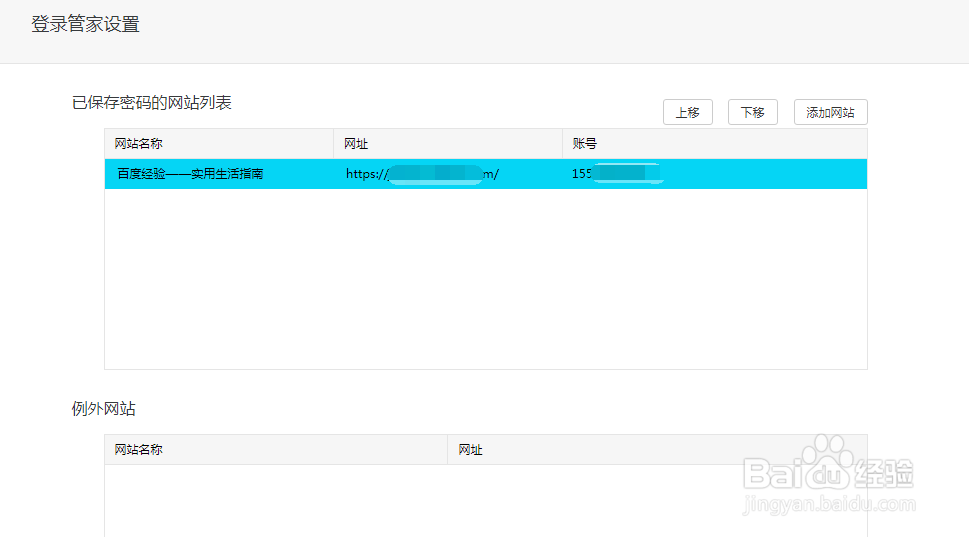Image resolution: width=969 pixels, height=537 pixels.
Task: Click the 上移 move-up button
Action: coord(687,112)
